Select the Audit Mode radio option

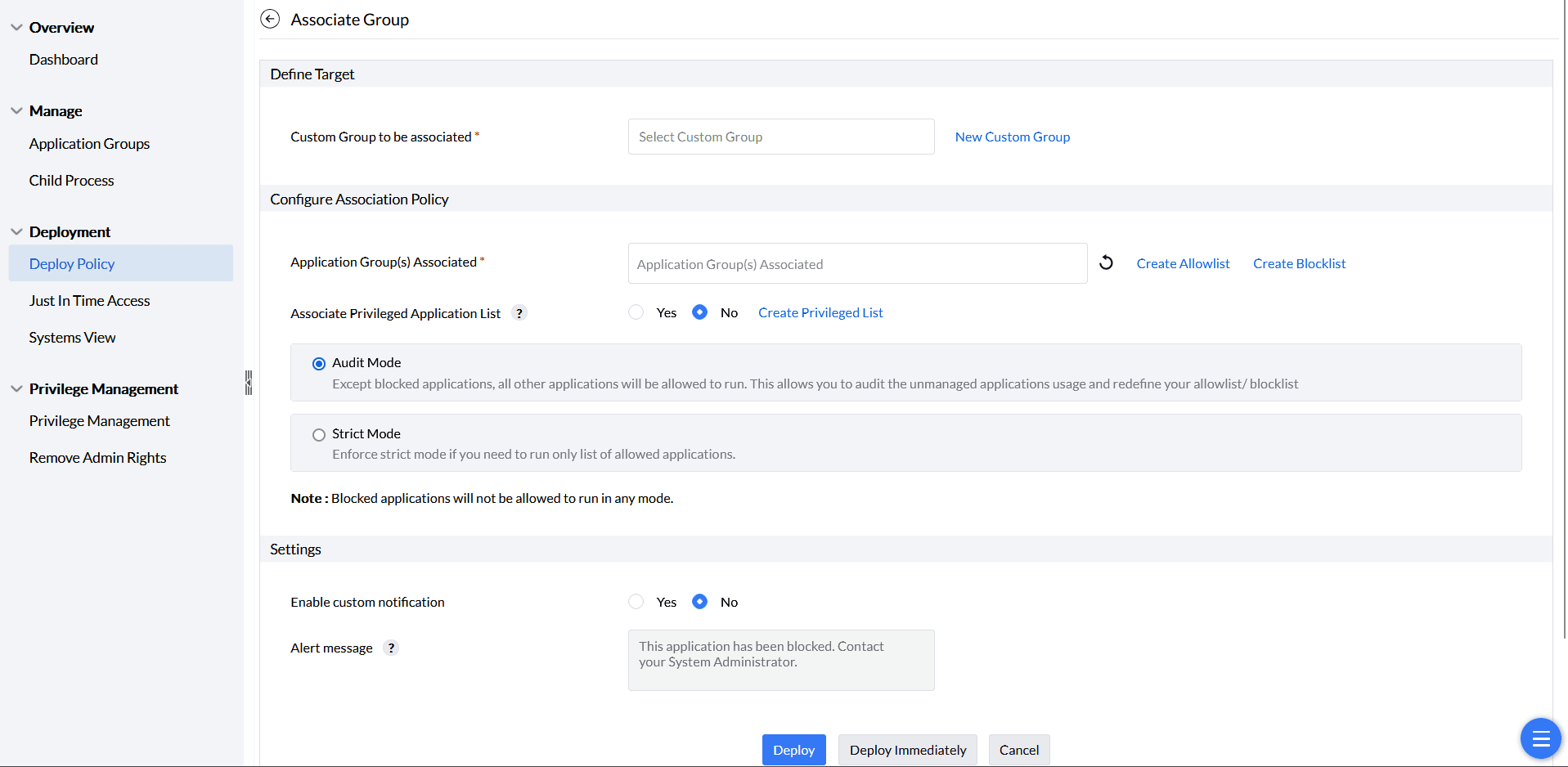319,364
